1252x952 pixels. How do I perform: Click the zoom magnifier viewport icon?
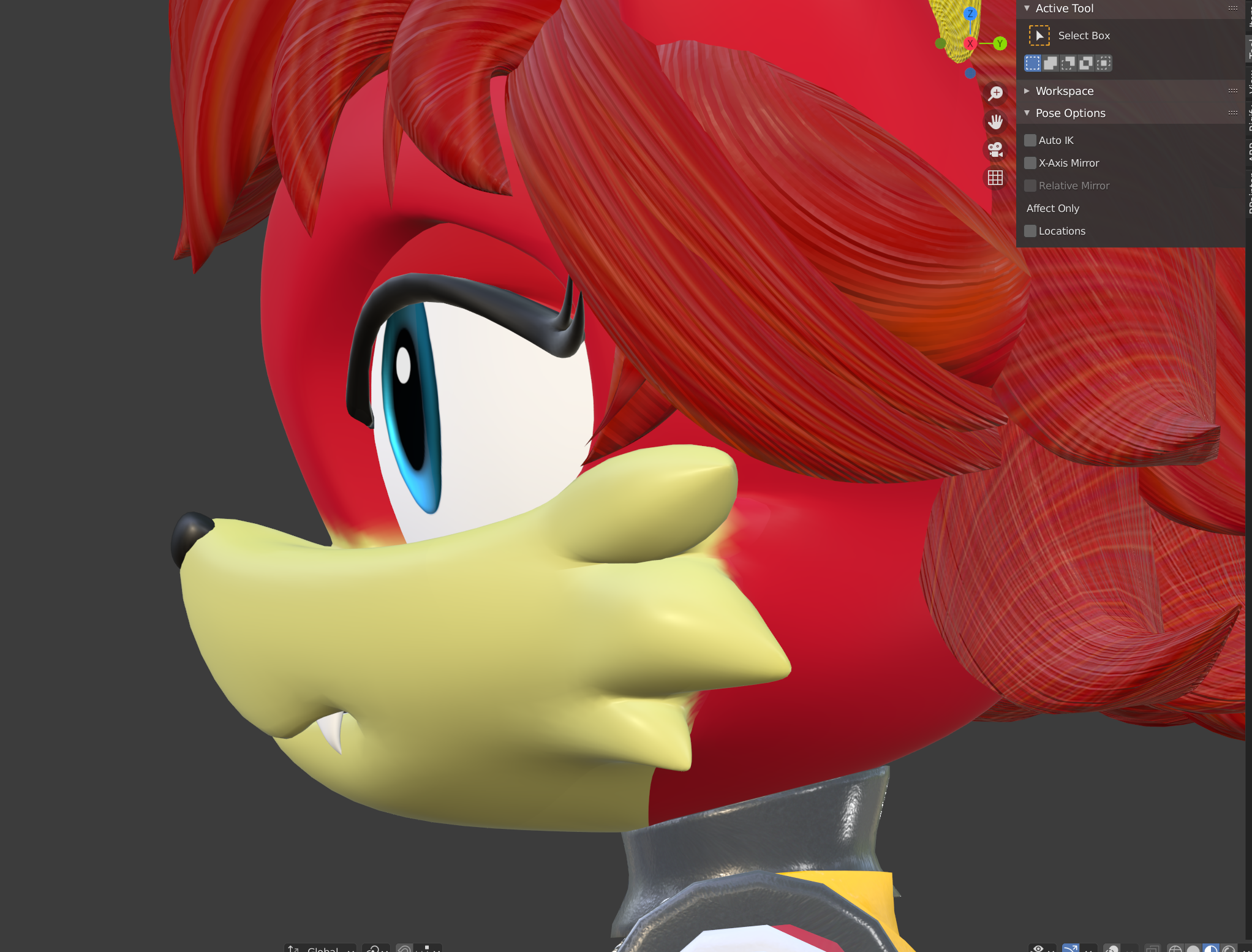(995, 93)
